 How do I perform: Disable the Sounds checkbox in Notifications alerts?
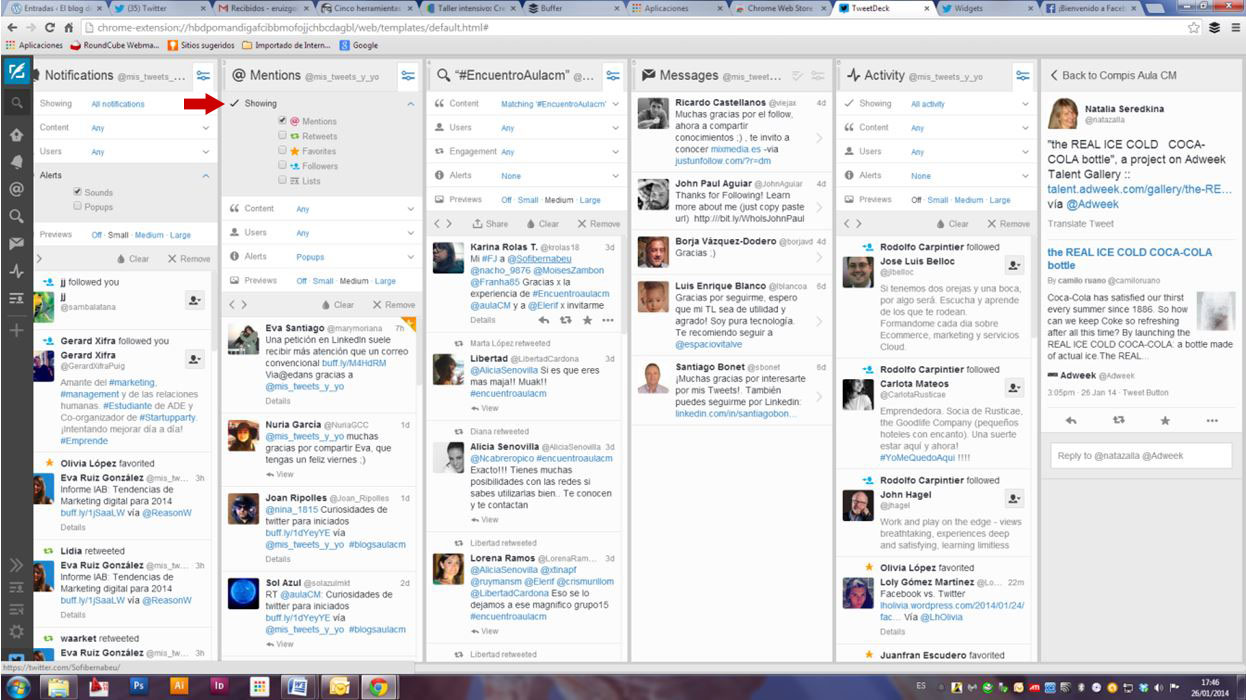tap(78, 192)
